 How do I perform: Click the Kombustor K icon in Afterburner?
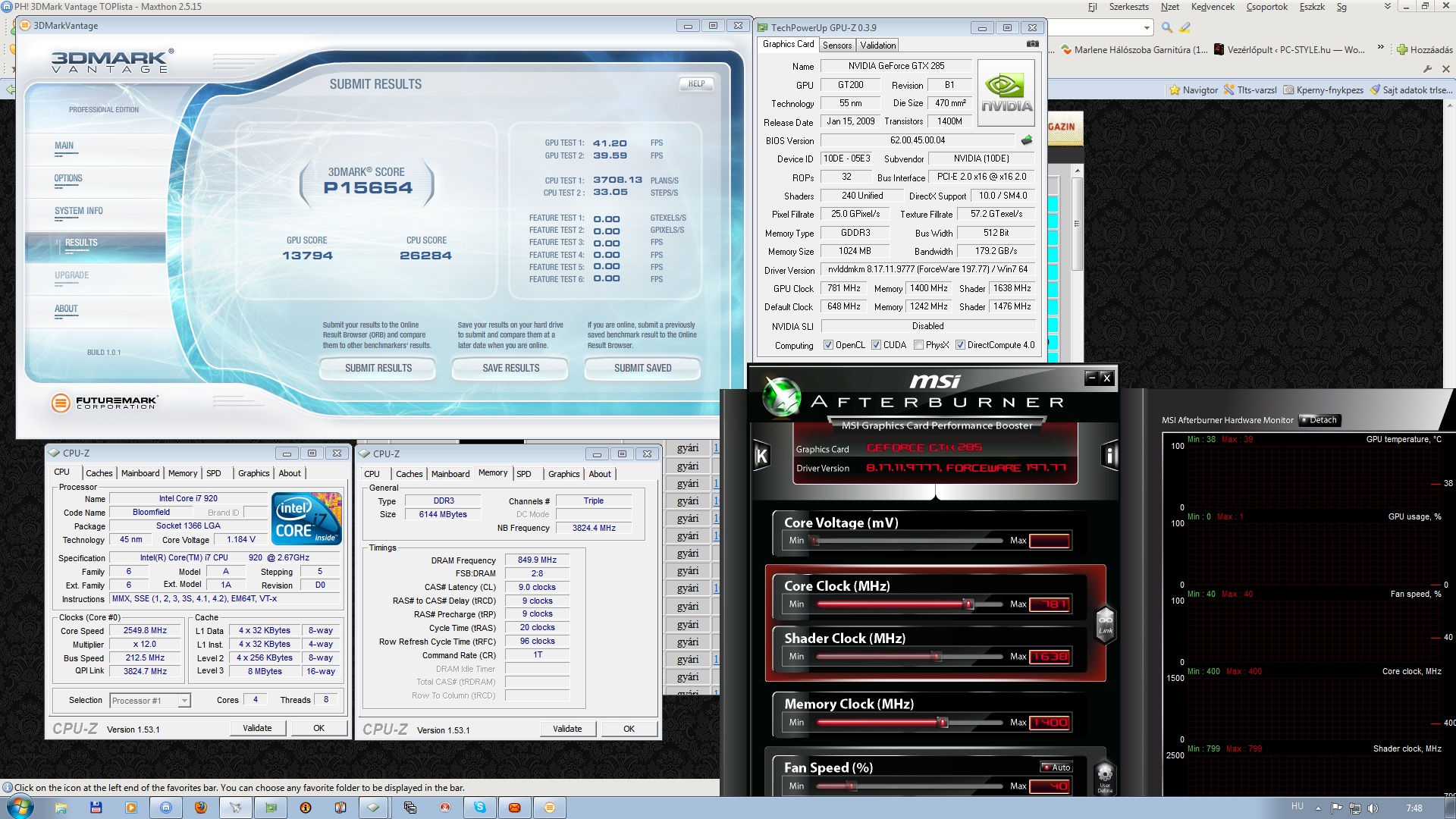[762, 456]
